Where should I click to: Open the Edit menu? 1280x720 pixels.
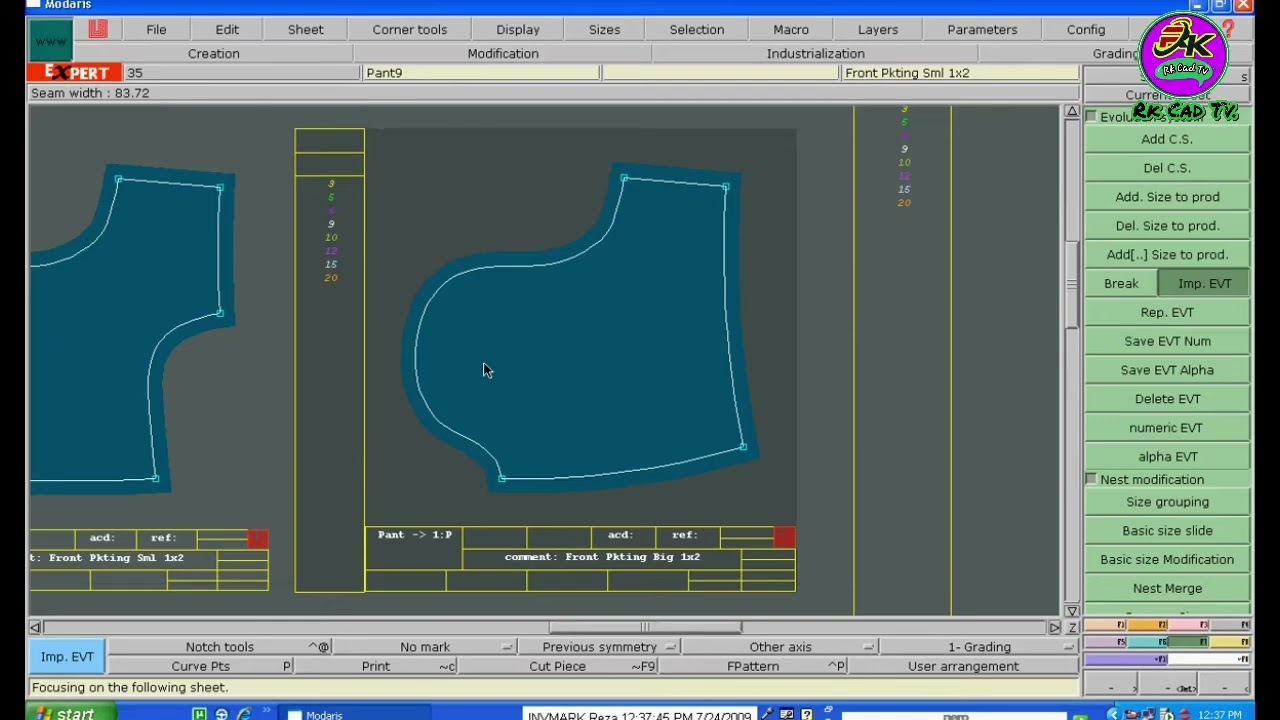click(227, 30)
